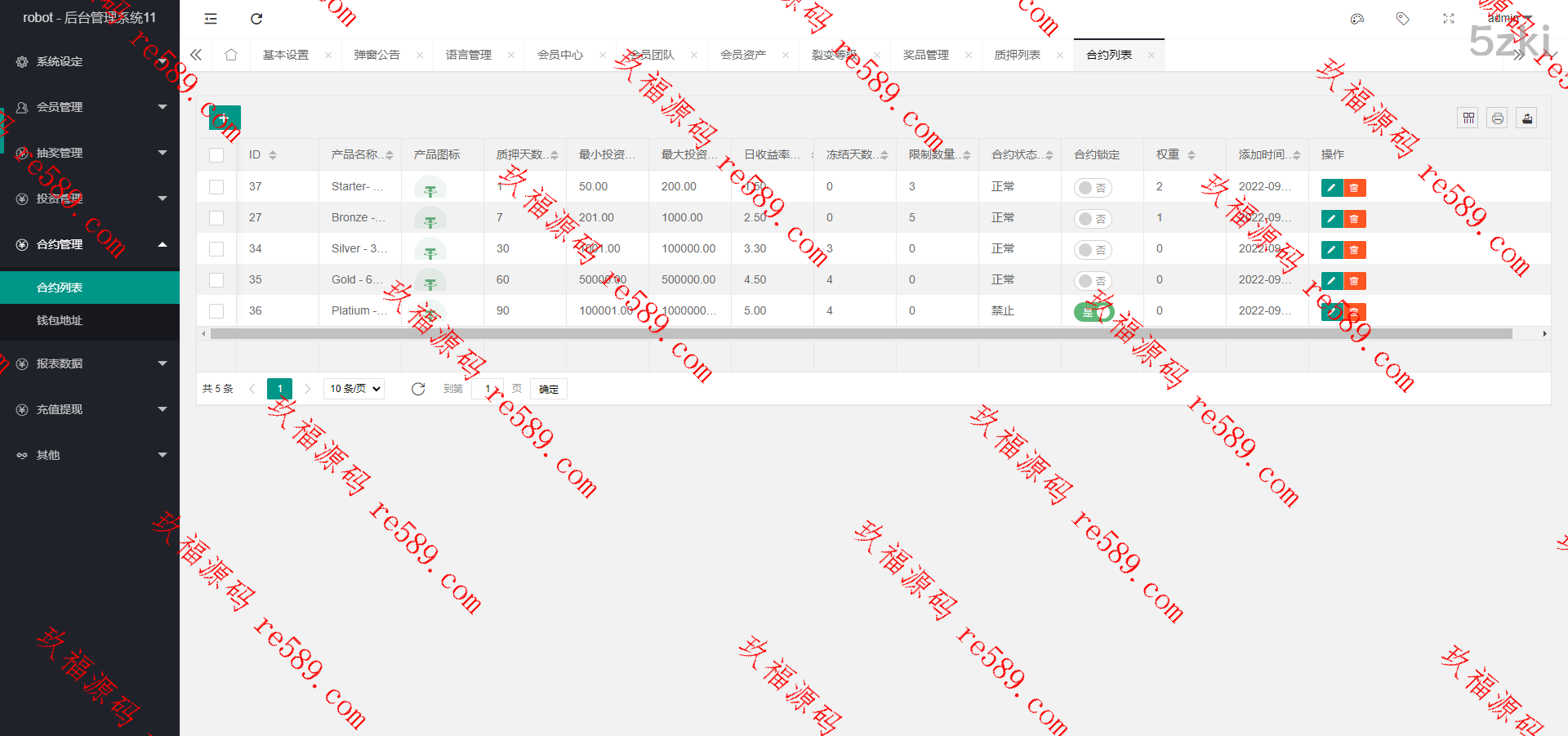Click the refresh icon in top header
Viewport: 1568px width, 736px height.
256,19
